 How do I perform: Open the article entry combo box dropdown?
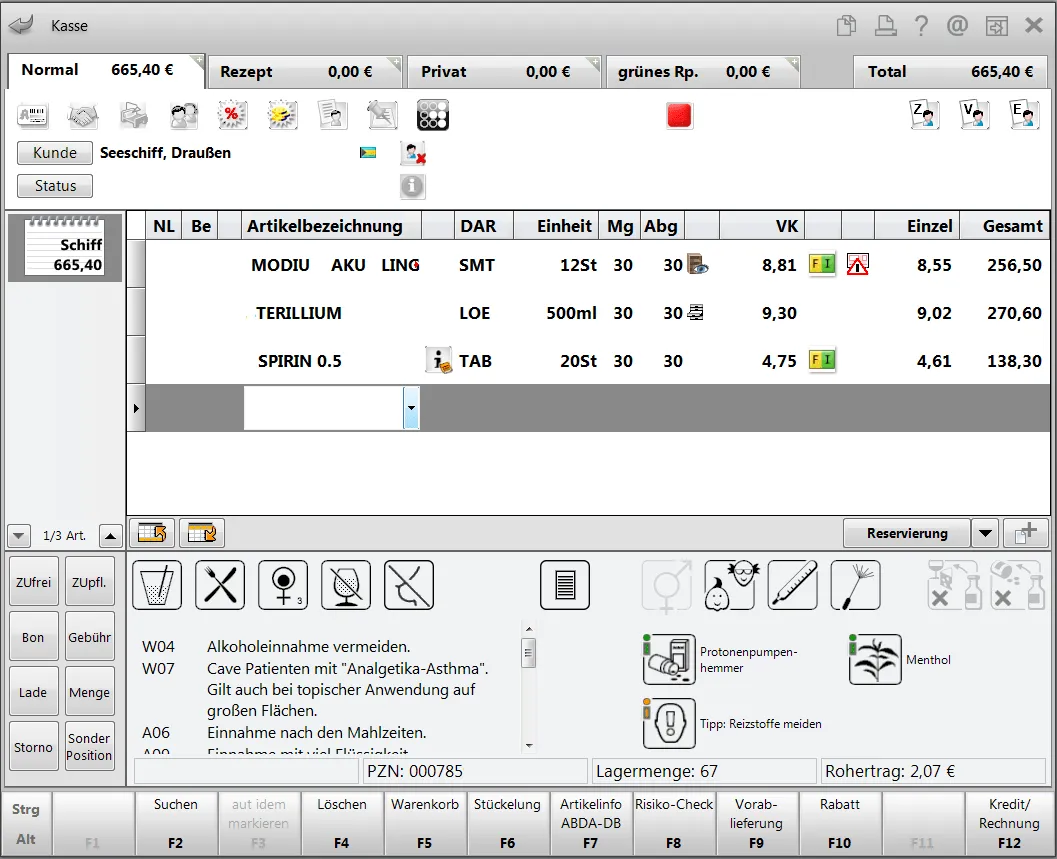click(411, 408)
